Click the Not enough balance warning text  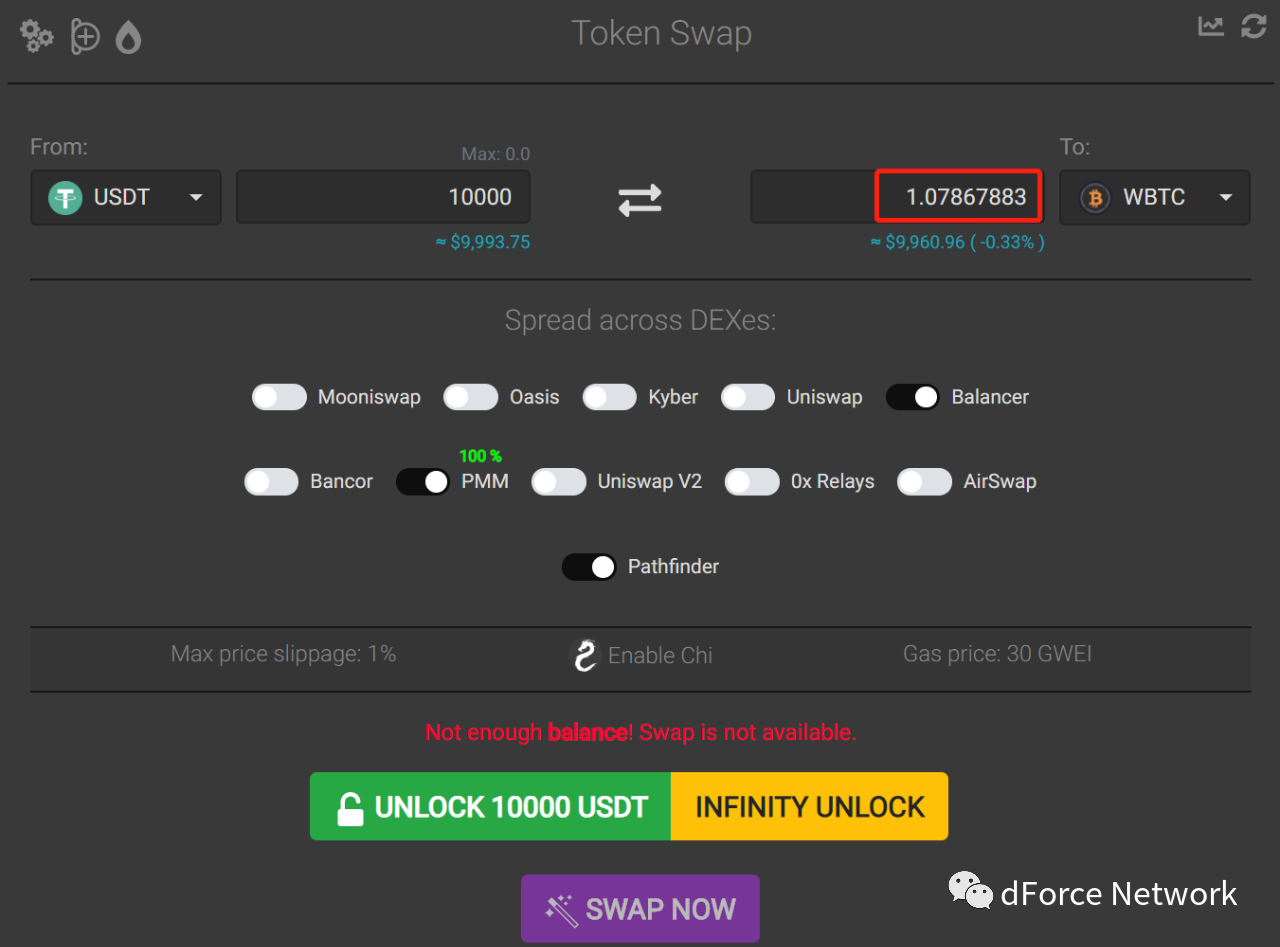[640, 732]
